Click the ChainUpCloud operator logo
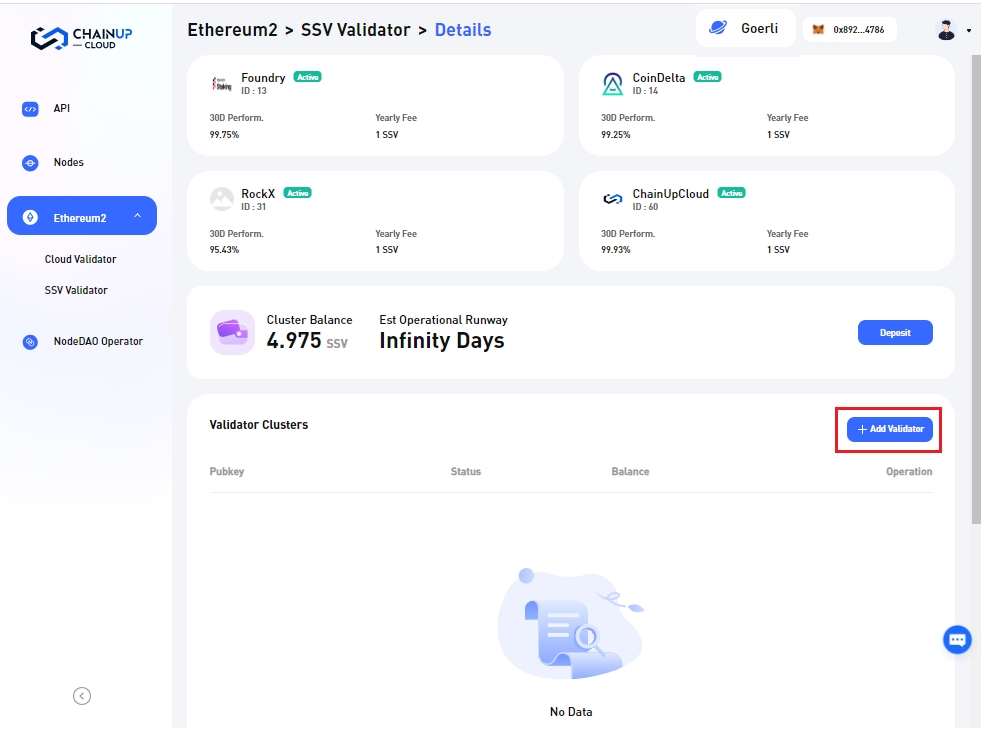 click(x=613, y=199)
